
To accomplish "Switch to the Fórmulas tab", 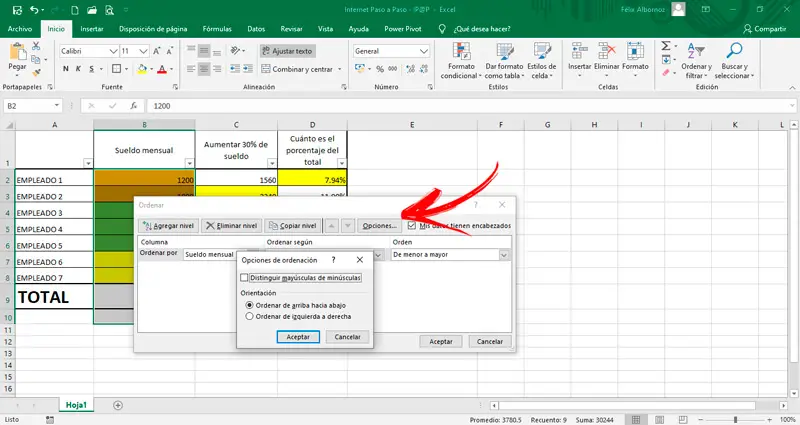I will pos(217,29).
